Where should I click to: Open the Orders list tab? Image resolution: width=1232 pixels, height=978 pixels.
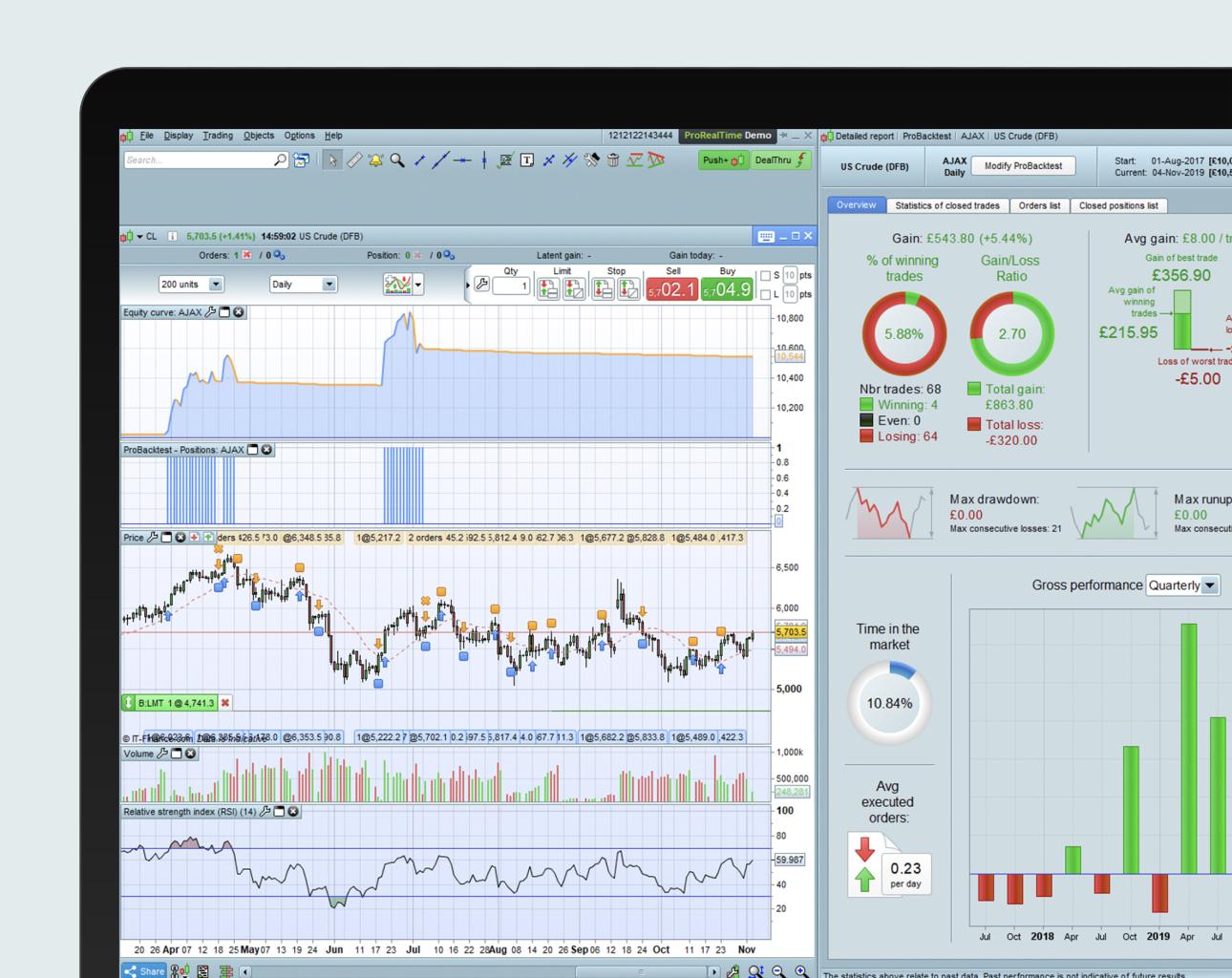pyautogui.click(x=1039, y=205)
